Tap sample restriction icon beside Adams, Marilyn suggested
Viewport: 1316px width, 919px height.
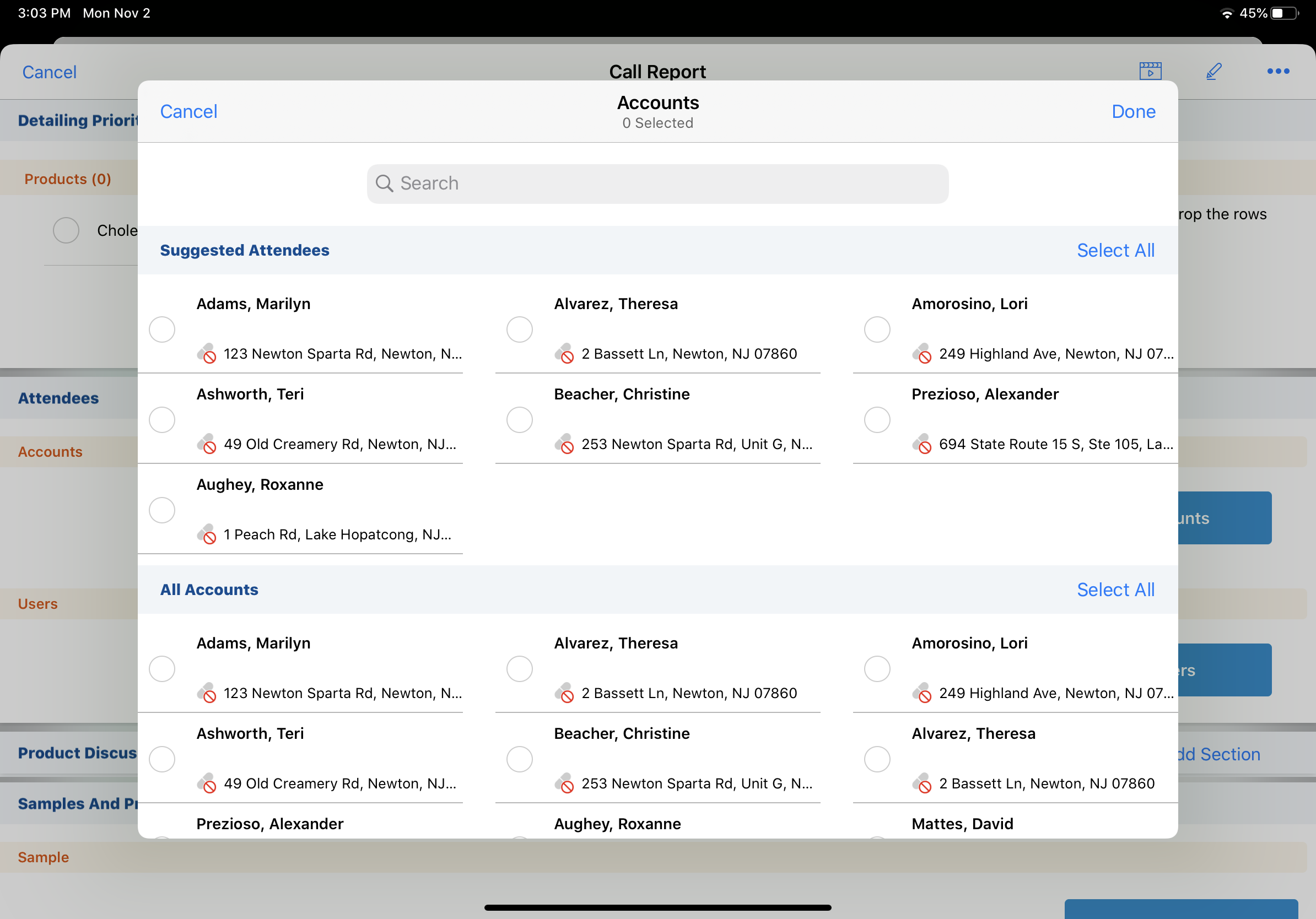pos(207,354)
